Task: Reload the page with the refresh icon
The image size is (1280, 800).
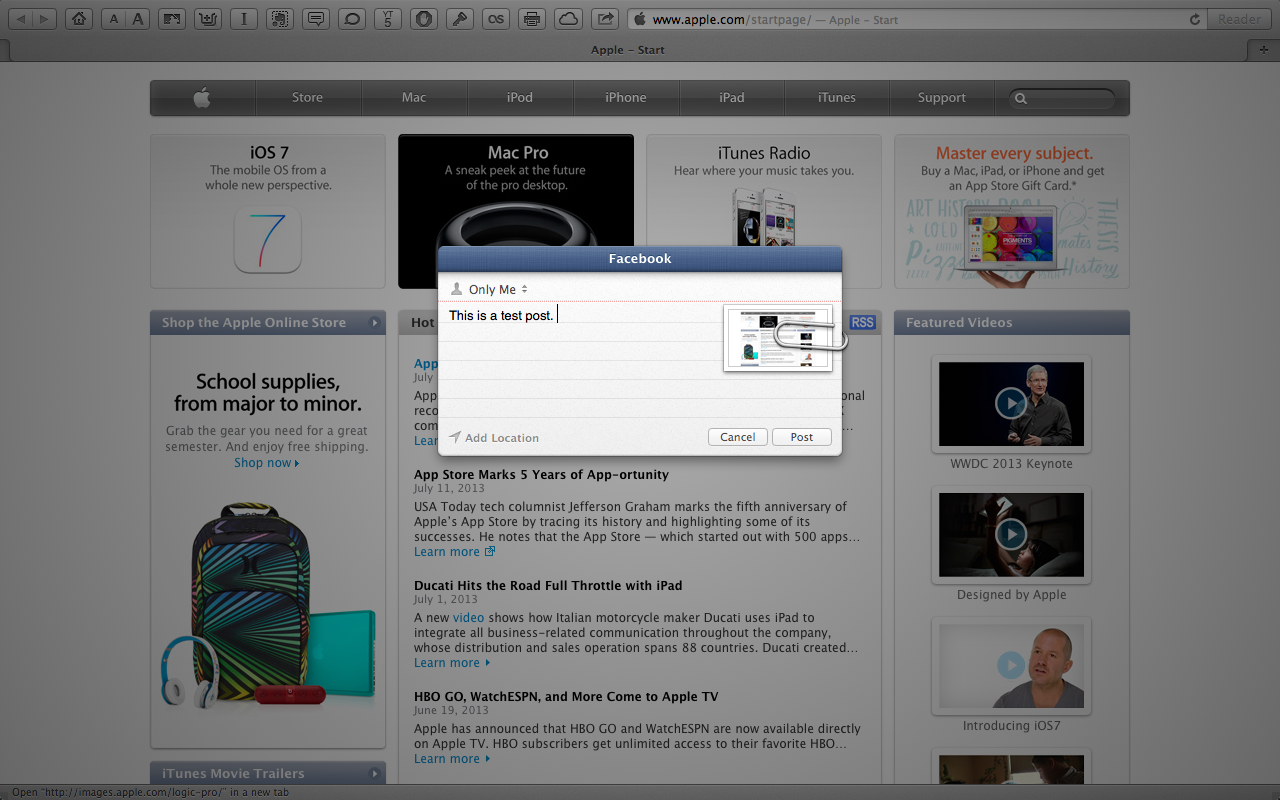Action: point(1195,19)
